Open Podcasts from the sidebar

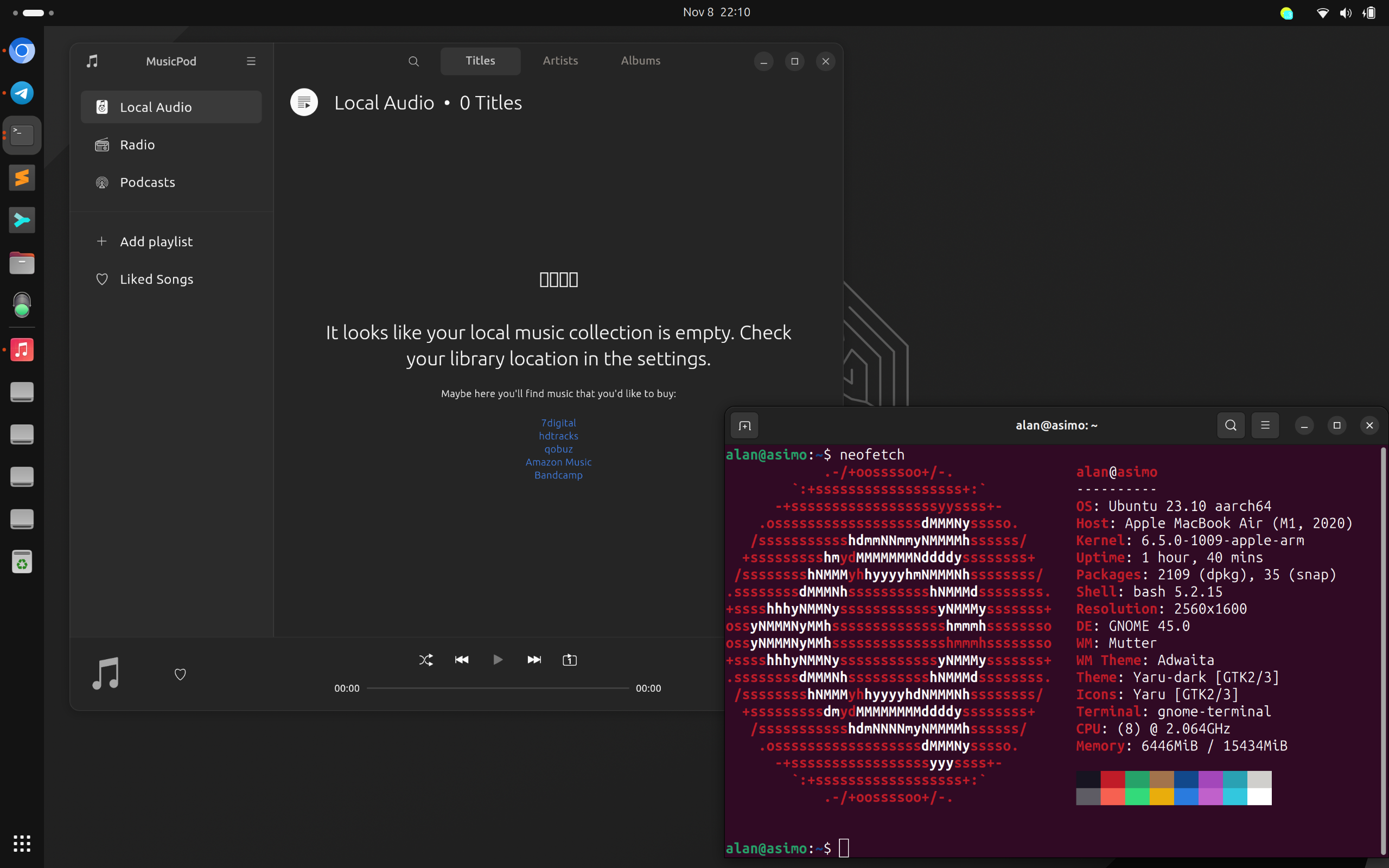tap(148, 182)
